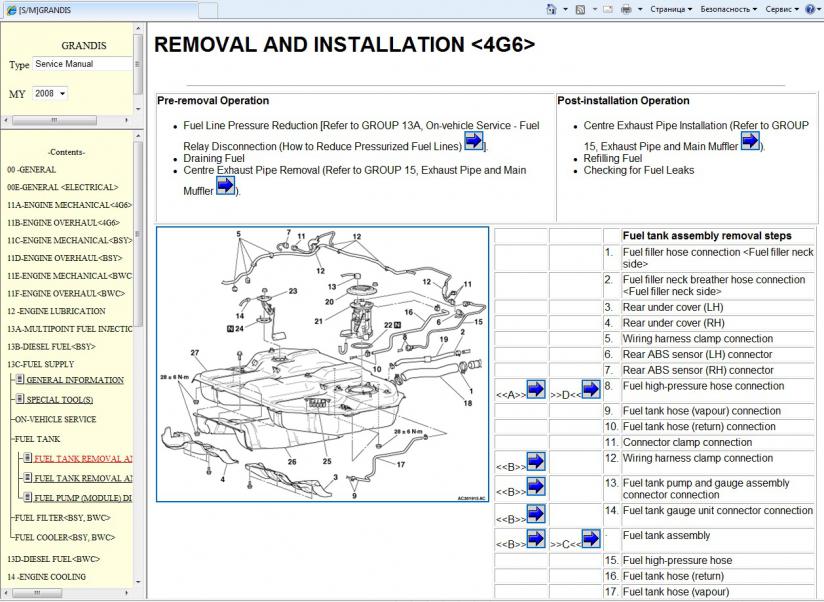Click the second red-adjacent FUEL TANK REMOVAL link
Viewport: 824px width, 602px height.
point(83,478)
